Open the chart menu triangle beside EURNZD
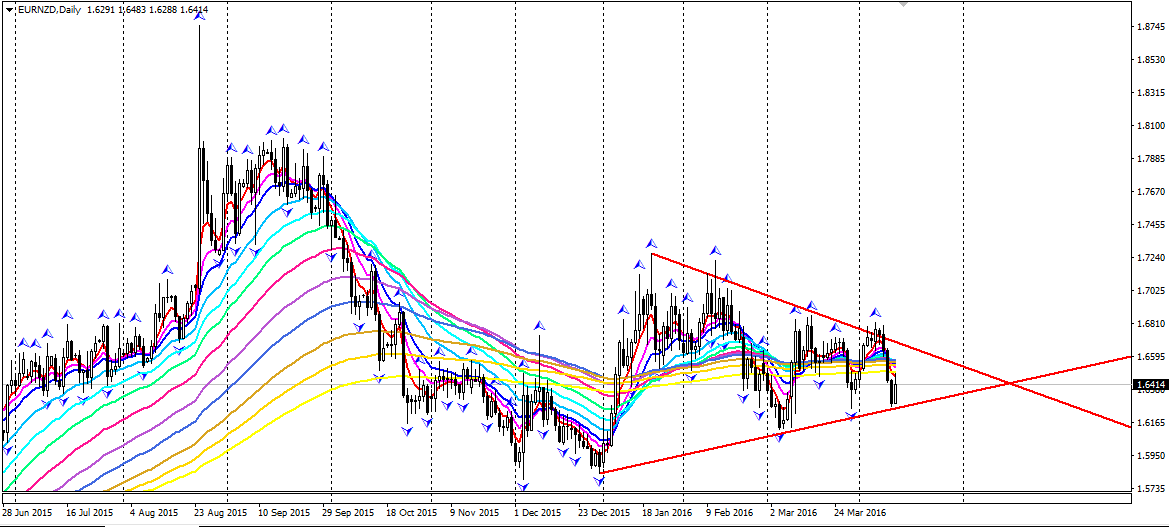Image resolution: width=1169 pixels, height=527 pixels. [10, 9]
